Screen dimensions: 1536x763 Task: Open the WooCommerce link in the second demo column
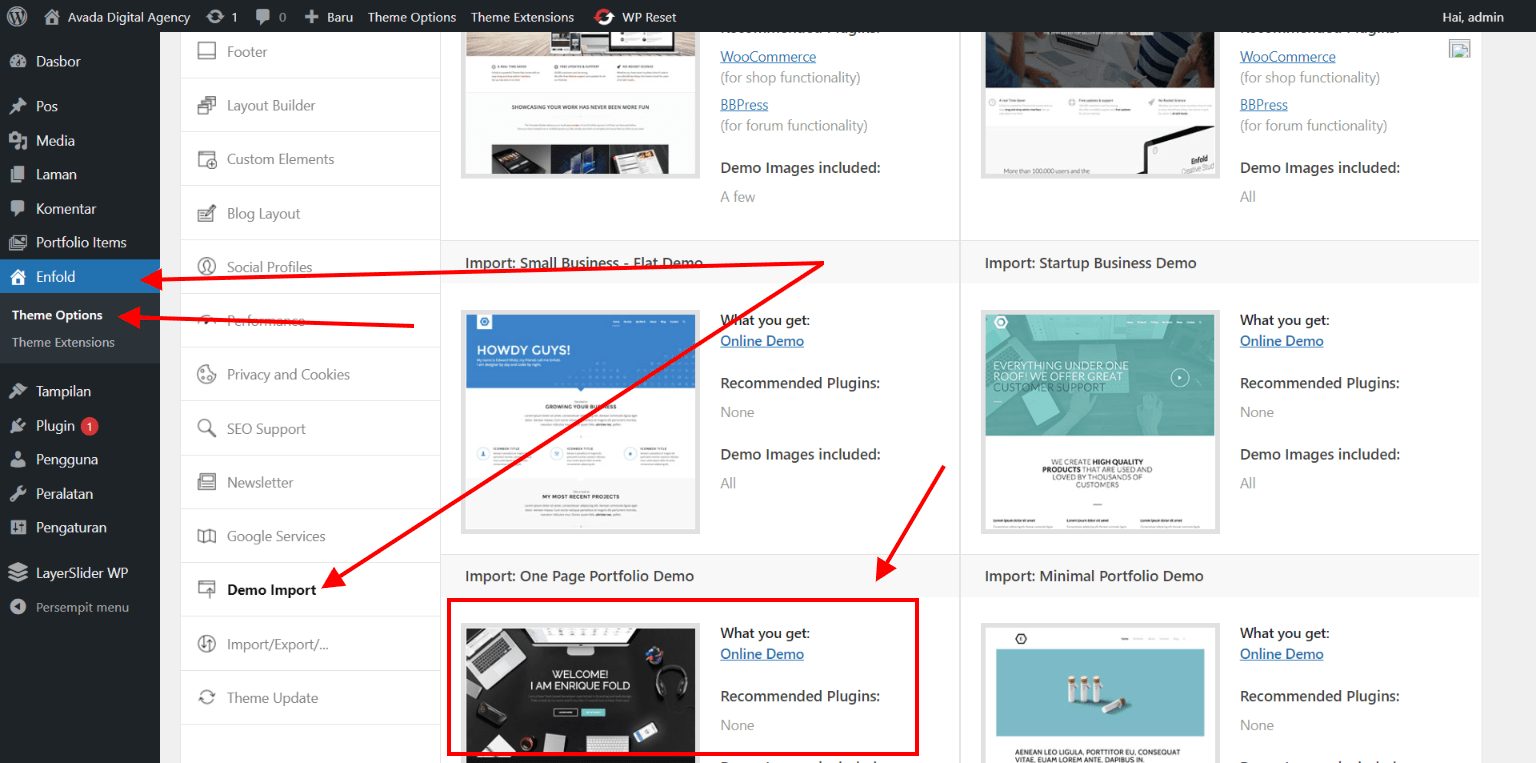pos(1288,57)
